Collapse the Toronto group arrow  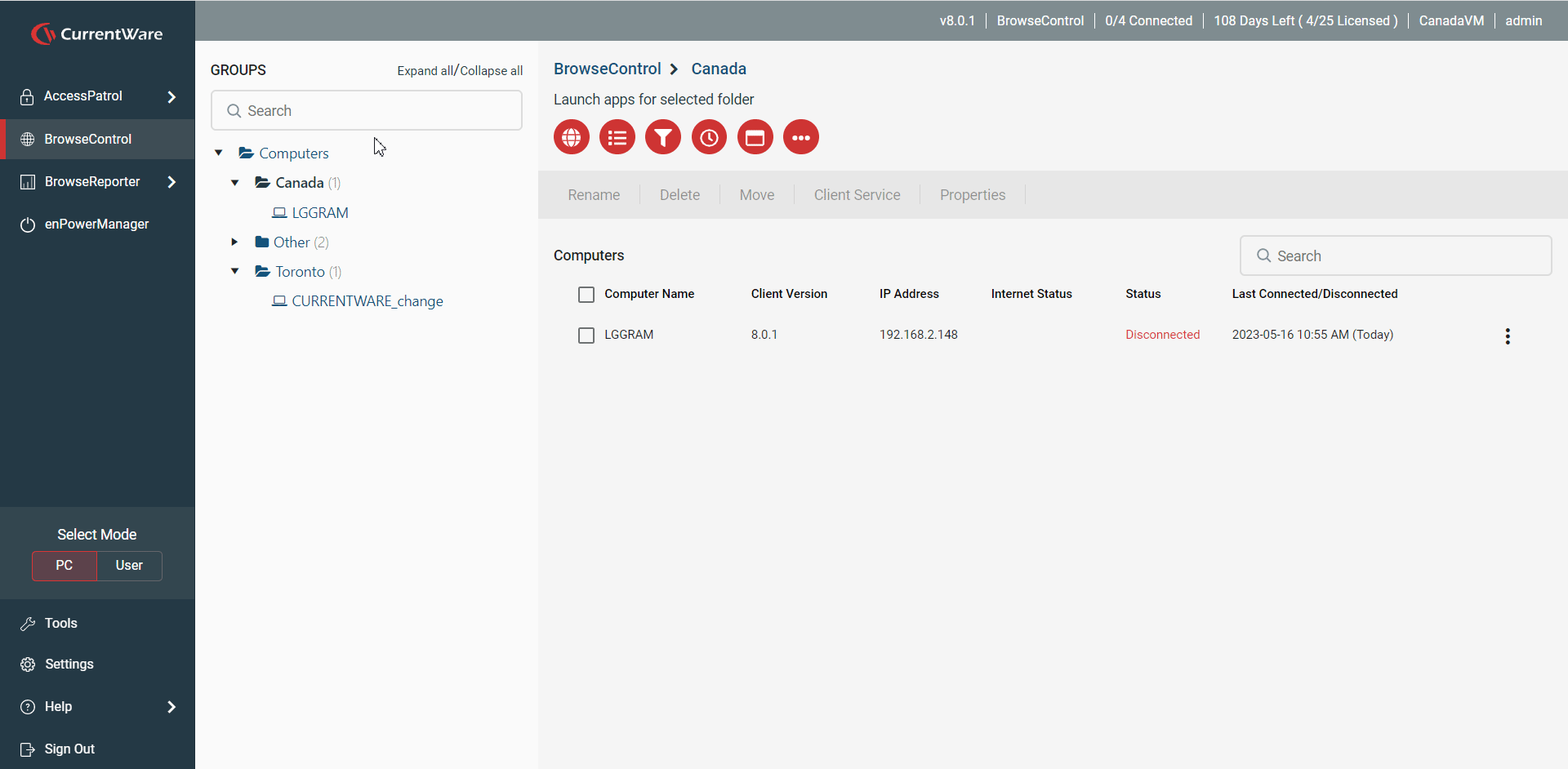pos(235,272)
